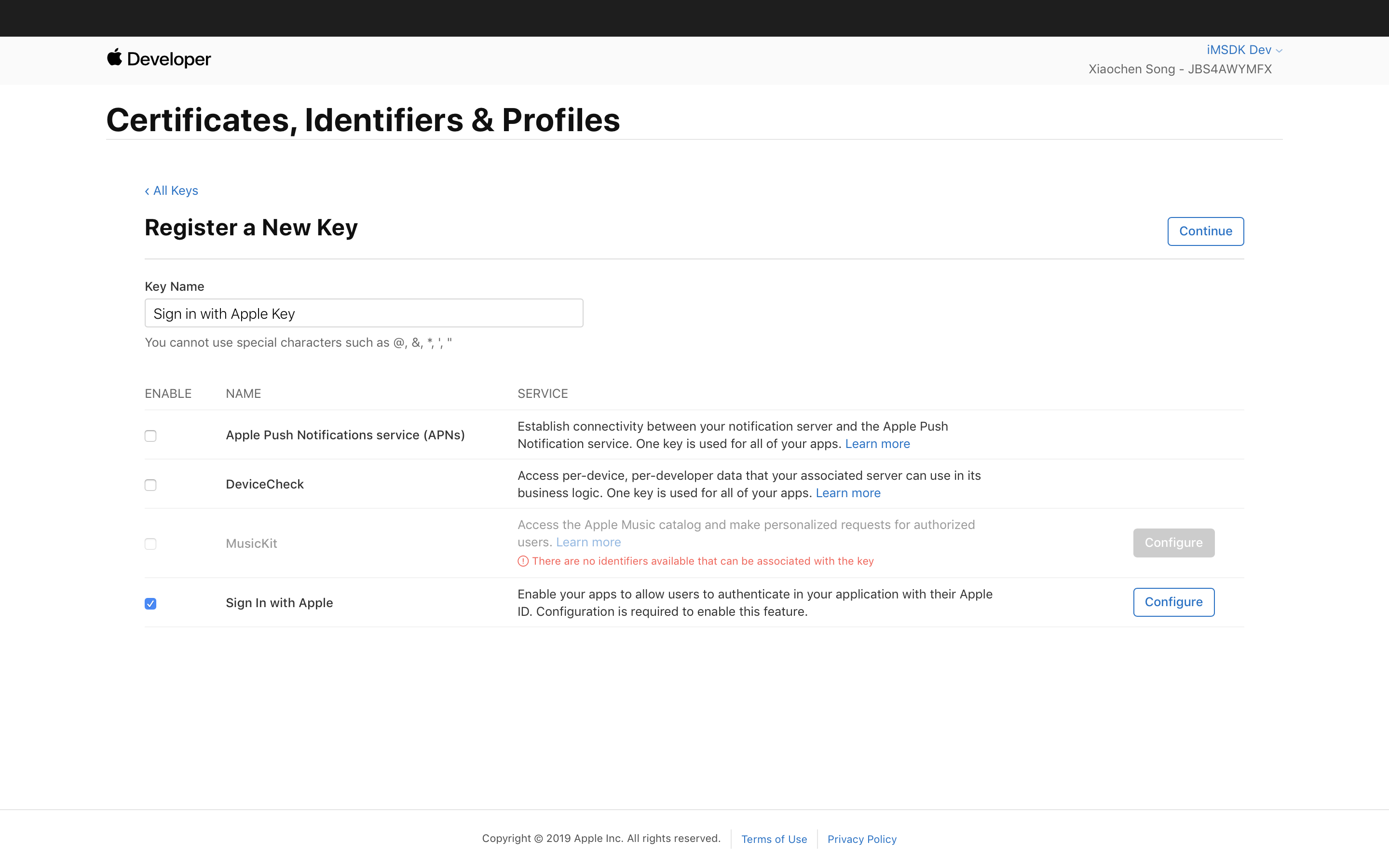
Task: Click the Continue button
Action: coord(1205,231)
